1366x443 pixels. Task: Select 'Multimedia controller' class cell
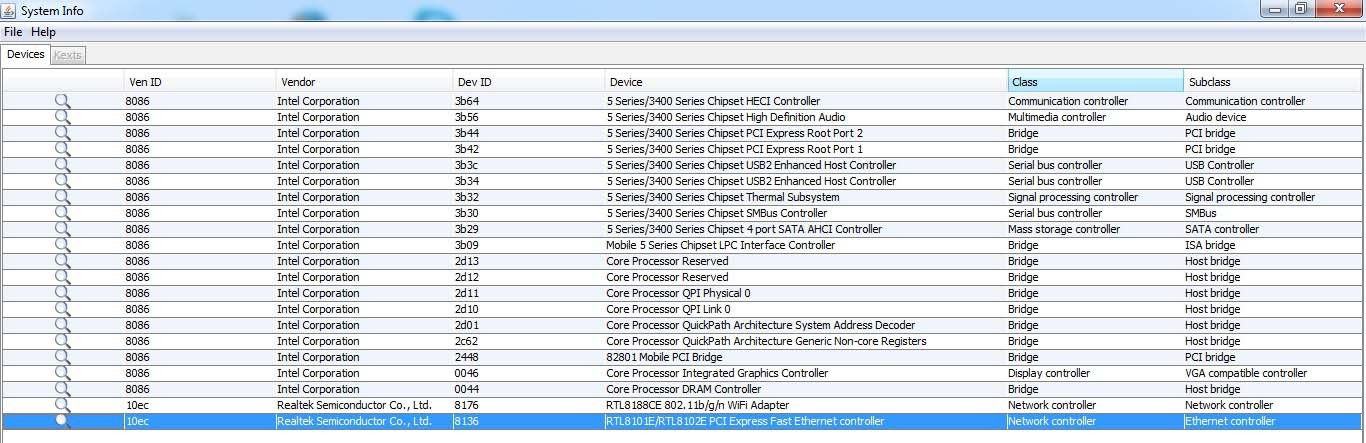[x=1095, y=117]
